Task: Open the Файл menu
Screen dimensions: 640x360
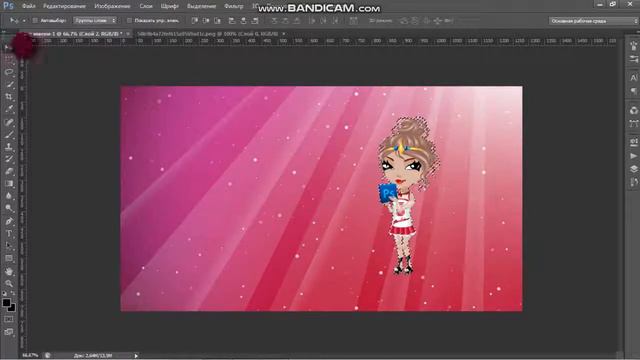Action: [x=28, y=6]
